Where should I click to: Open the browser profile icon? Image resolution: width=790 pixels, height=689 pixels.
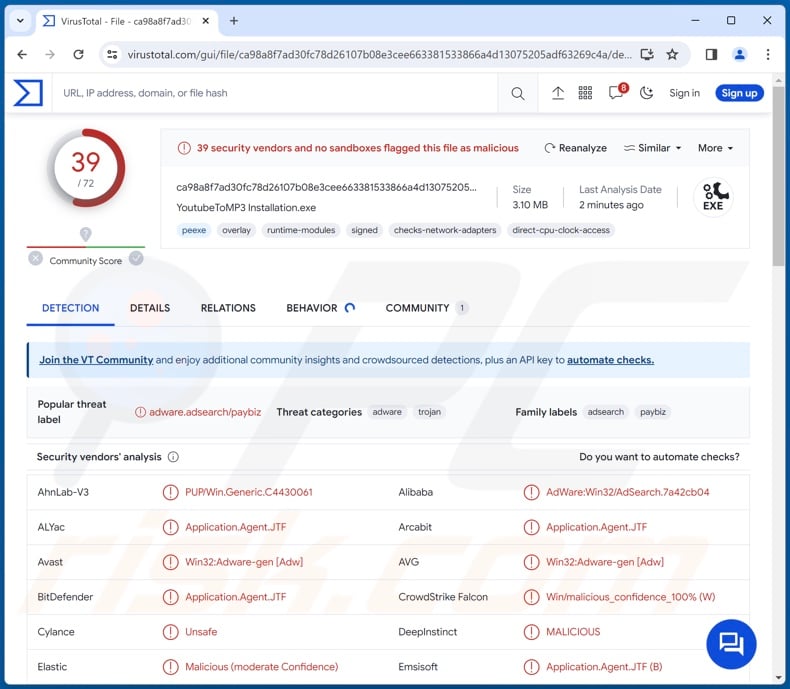pyautogui.click(x=739, y=54)
